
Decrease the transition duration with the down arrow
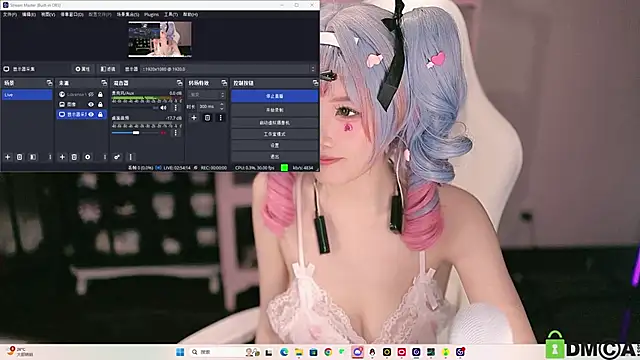(222, 109)
